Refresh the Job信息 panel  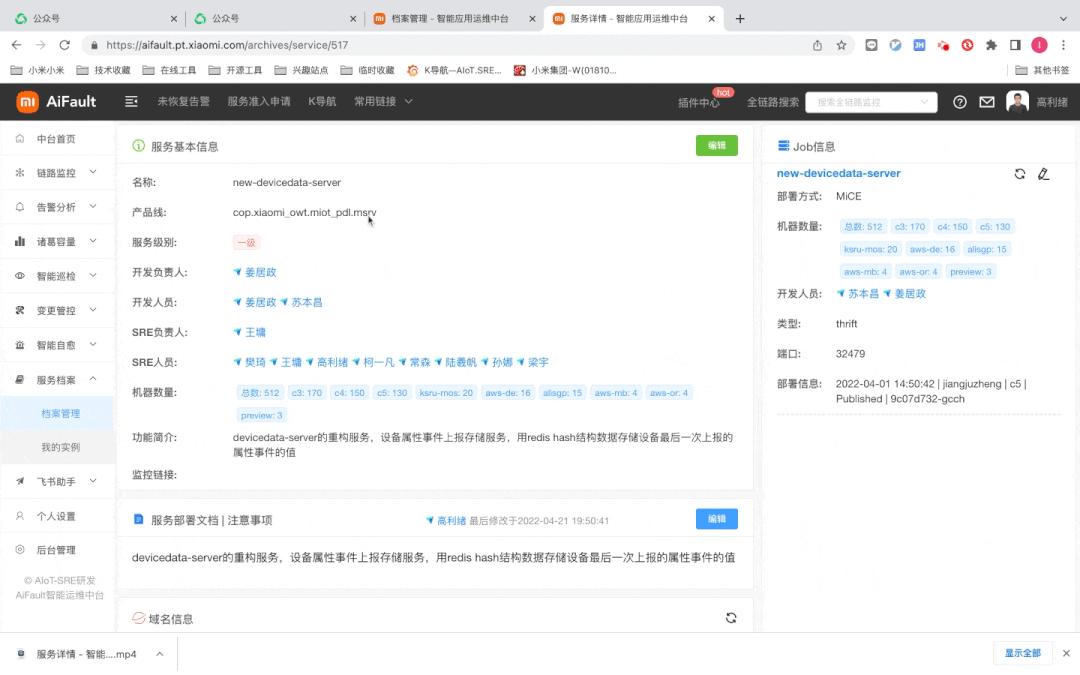pos(1019,174)
